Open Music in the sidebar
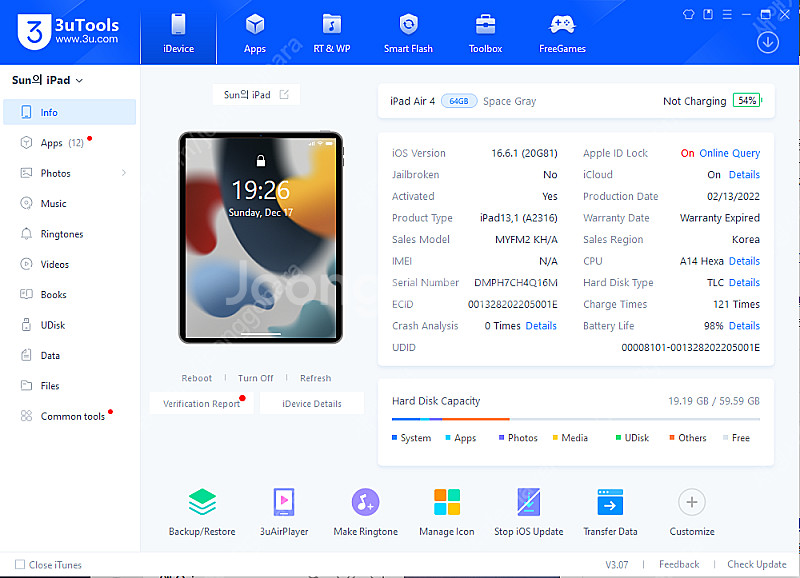Screen dimensions: 800x578 (69, 204)
